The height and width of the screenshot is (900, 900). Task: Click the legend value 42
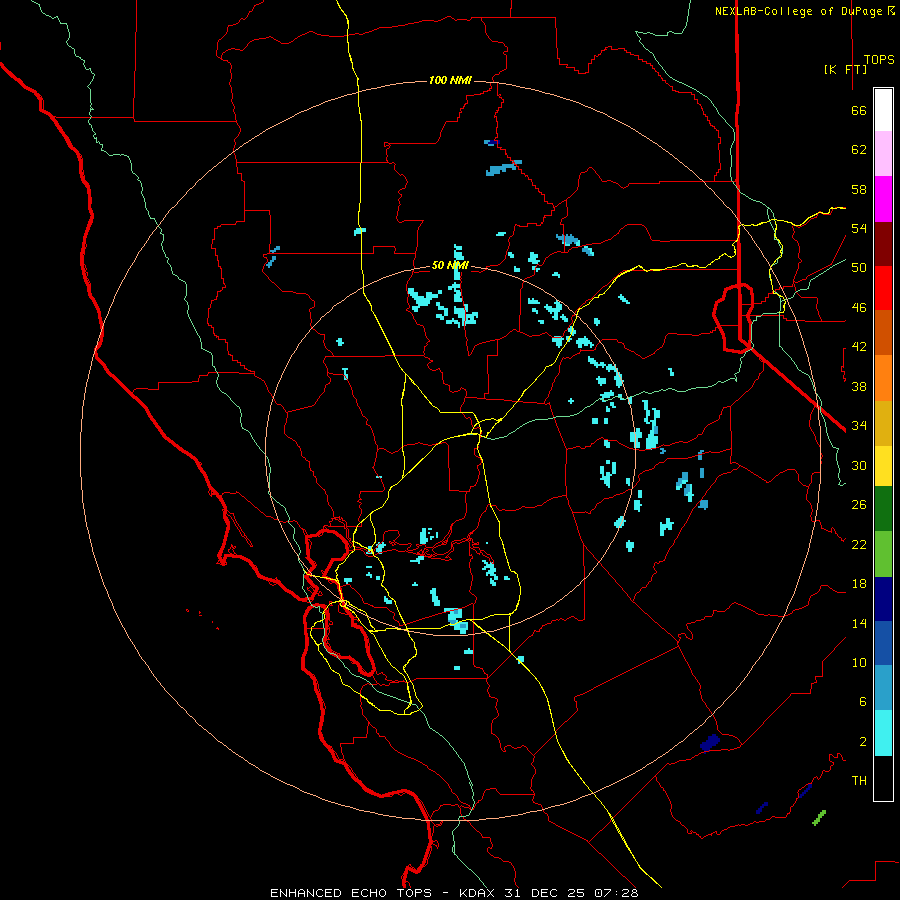coord(859,347)
